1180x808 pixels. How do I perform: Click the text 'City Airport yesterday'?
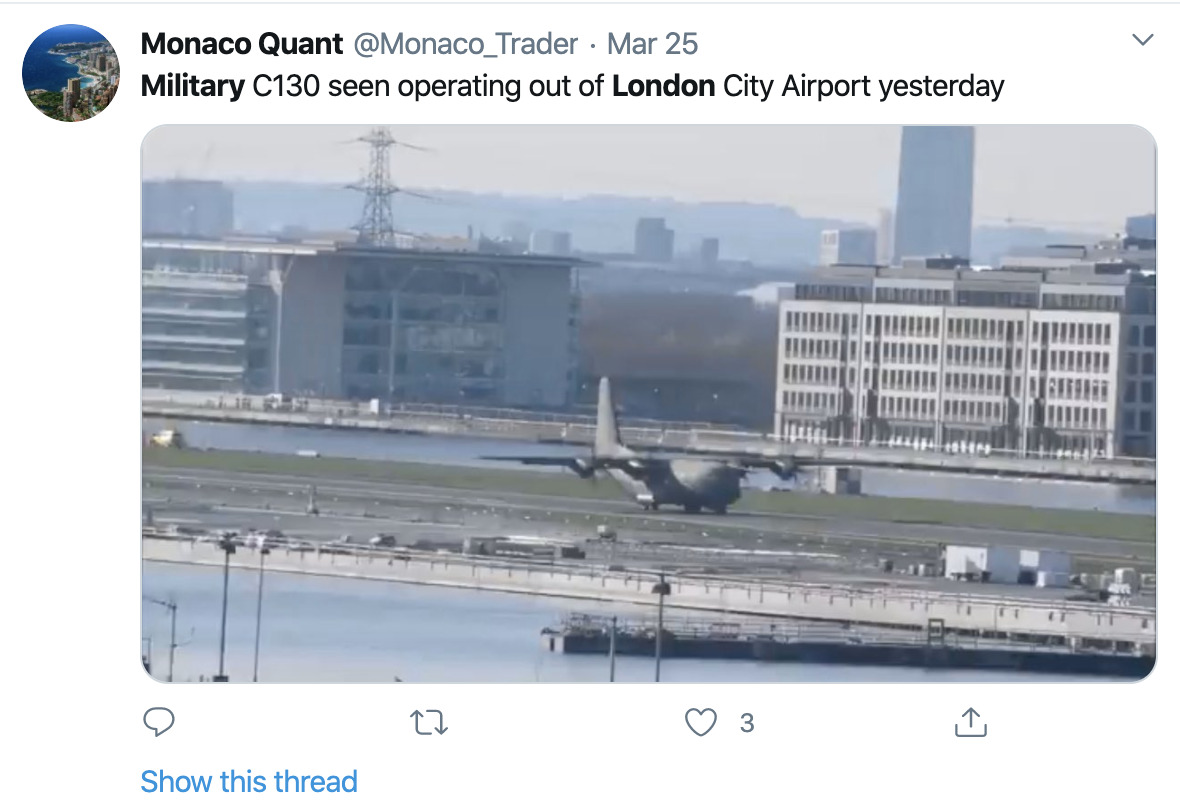(x=863, y=86)
